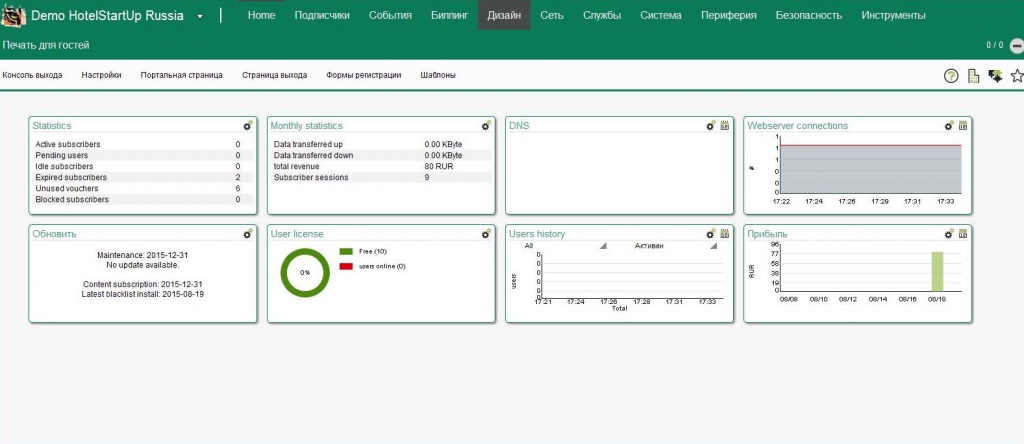
Task: Open calendar icon in Users history widget
Action: pos(724,234)
